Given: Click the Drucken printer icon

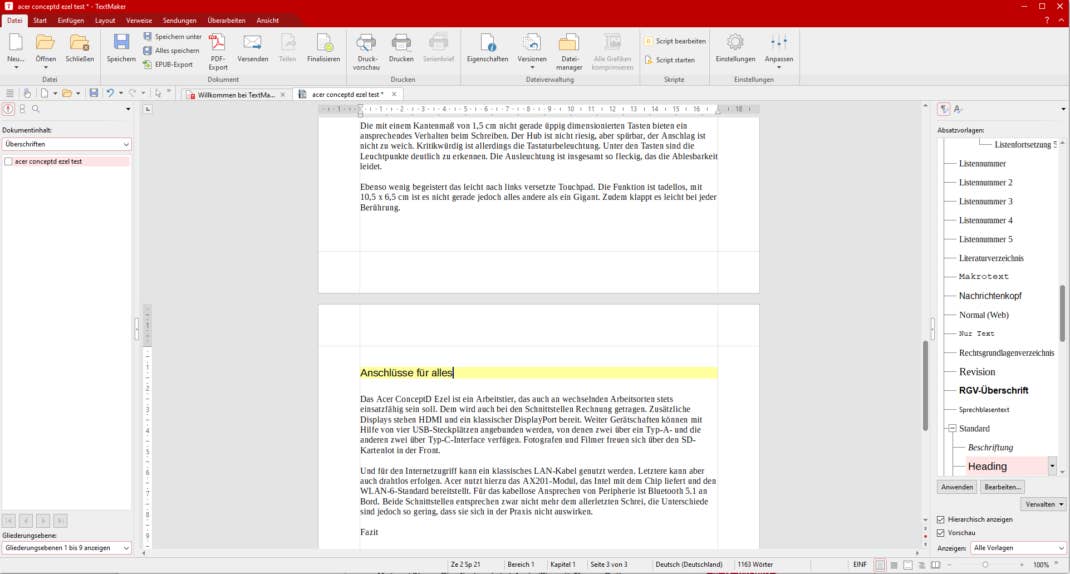Looking at the screenshot, I should [x=401, y=42].
